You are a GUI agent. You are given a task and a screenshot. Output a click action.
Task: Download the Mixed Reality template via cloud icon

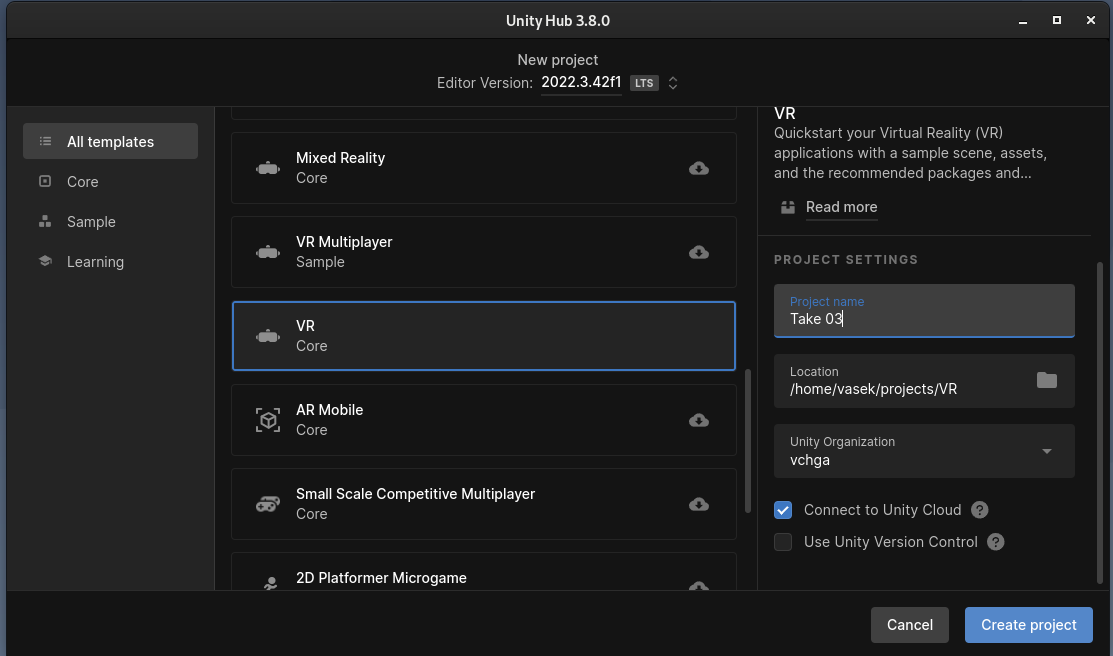tap(699, 168)
